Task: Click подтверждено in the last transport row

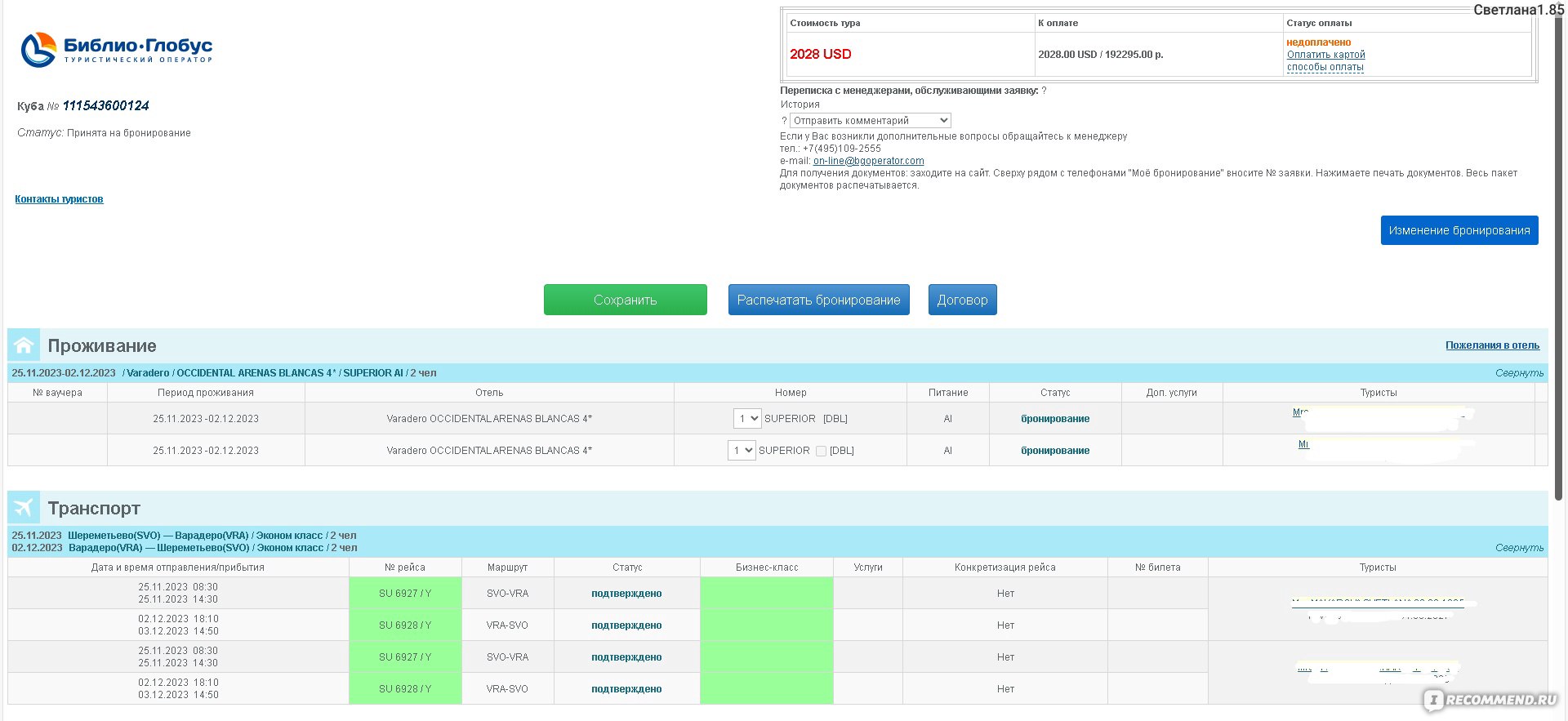Action: [626, 689]
